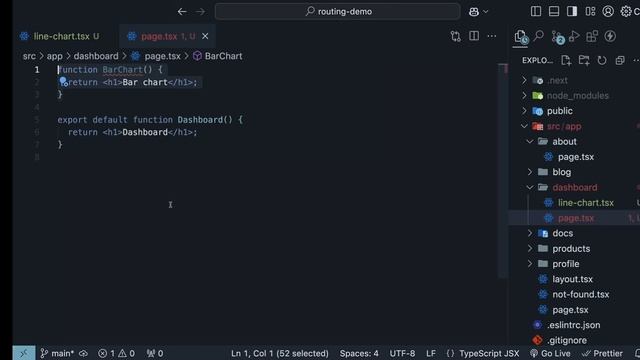Viewport: 640px width, 360px height.
Task: Open changes compare icon in editor toolbar
Action: point(456,36)
